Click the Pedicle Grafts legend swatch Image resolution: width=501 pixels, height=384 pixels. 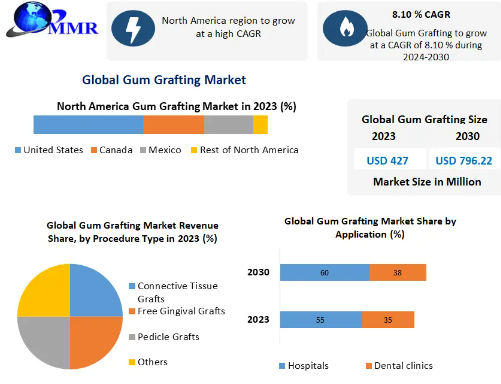[x=132, y=337]
